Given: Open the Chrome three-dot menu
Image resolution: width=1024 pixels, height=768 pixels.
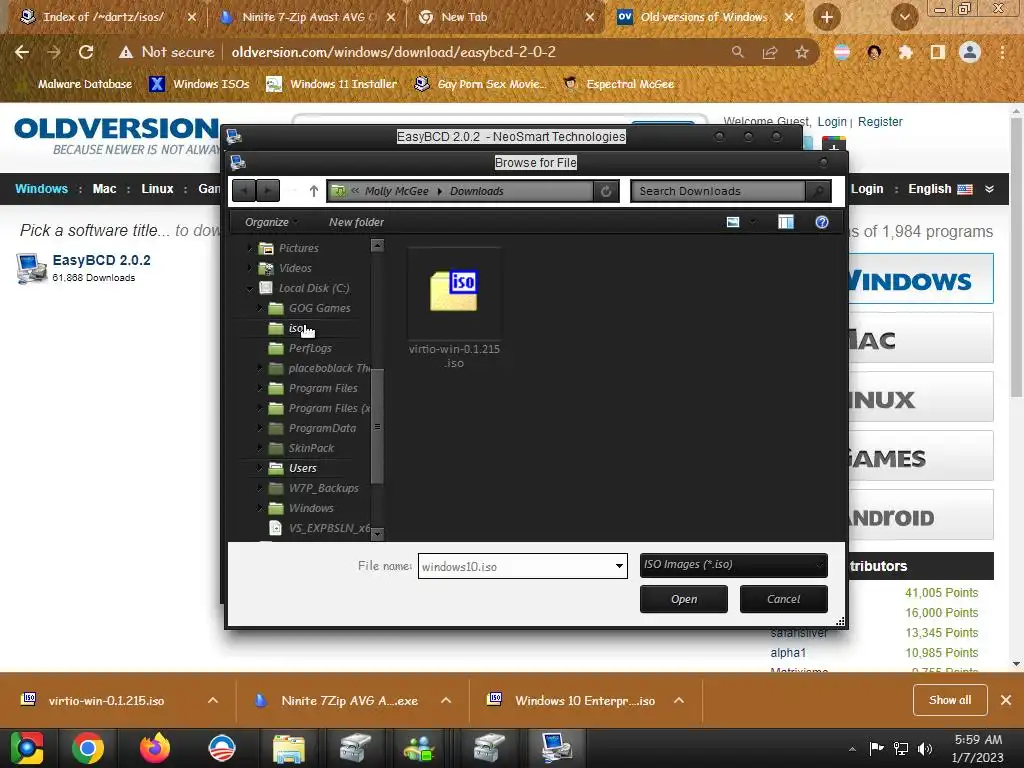Looking at the screenshot, I should [1002, 52].
